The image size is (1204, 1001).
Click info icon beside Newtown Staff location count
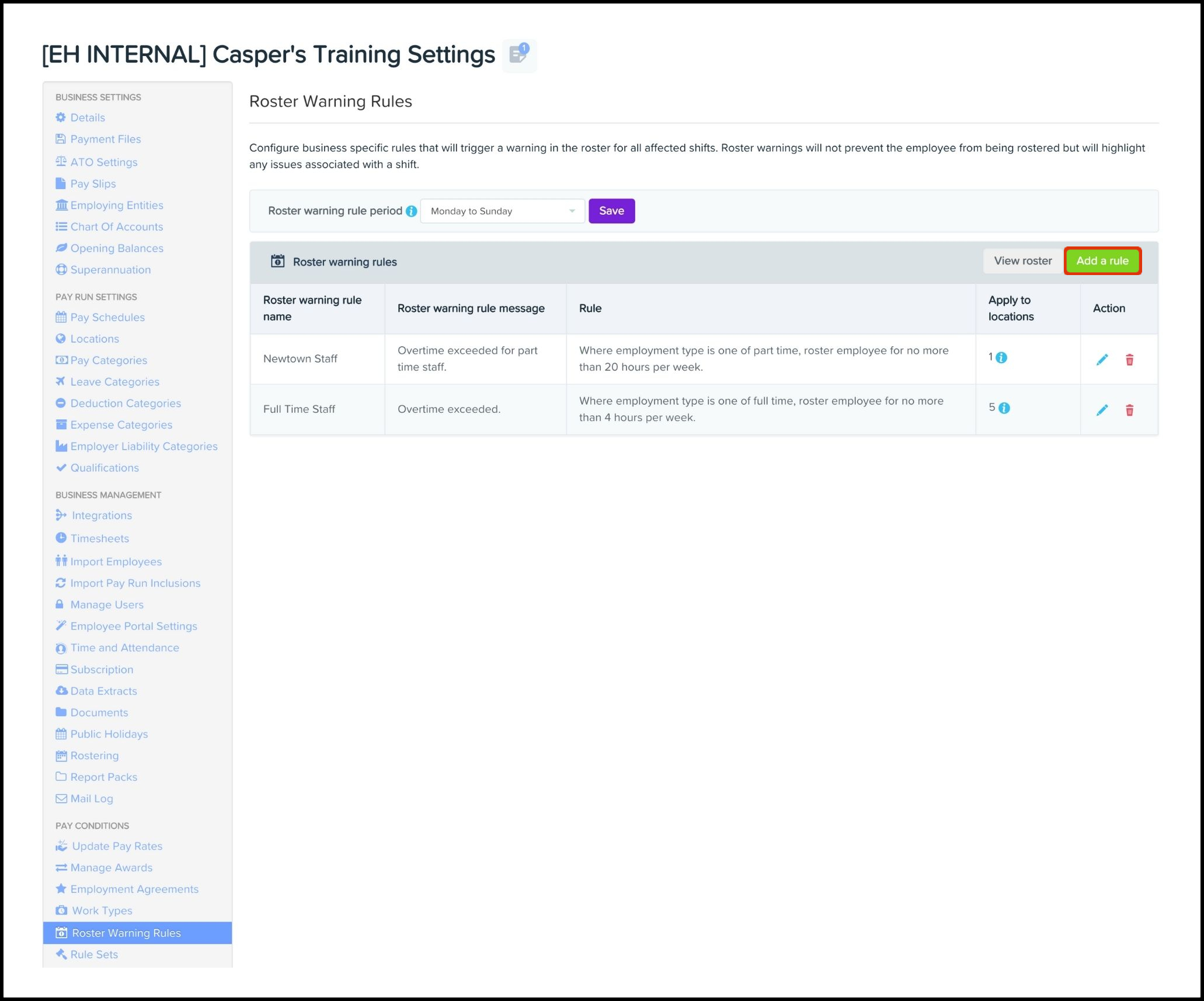tap(1001, 358)
